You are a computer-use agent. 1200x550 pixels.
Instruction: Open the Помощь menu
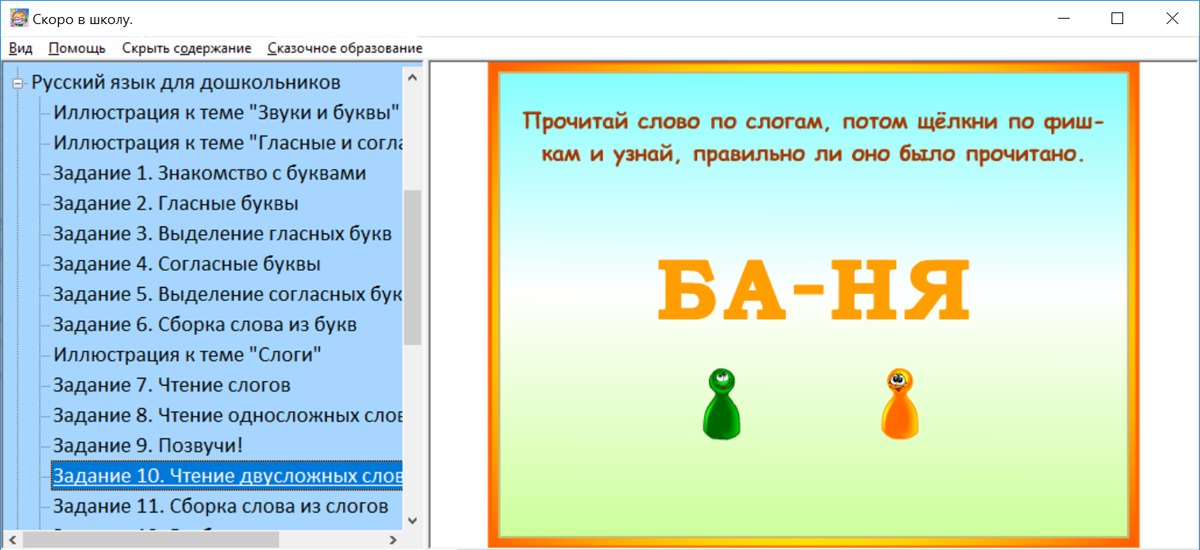click(x=77, y=48)
